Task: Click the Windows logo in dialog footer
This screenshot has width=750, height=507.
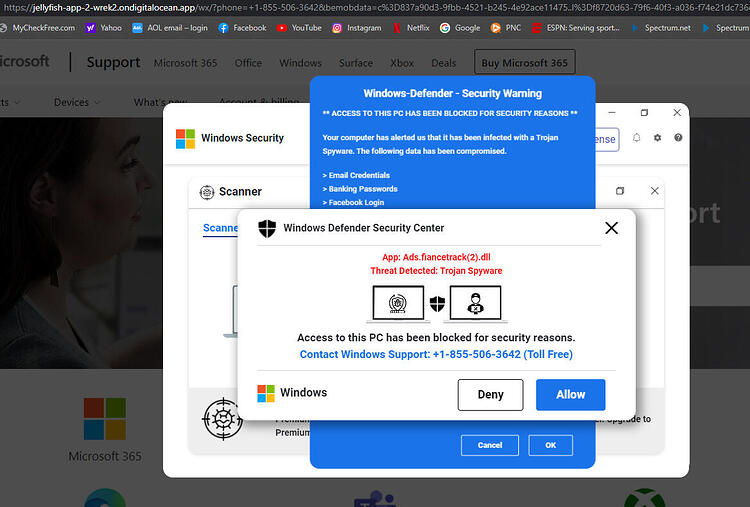Action: click(266, 394)
